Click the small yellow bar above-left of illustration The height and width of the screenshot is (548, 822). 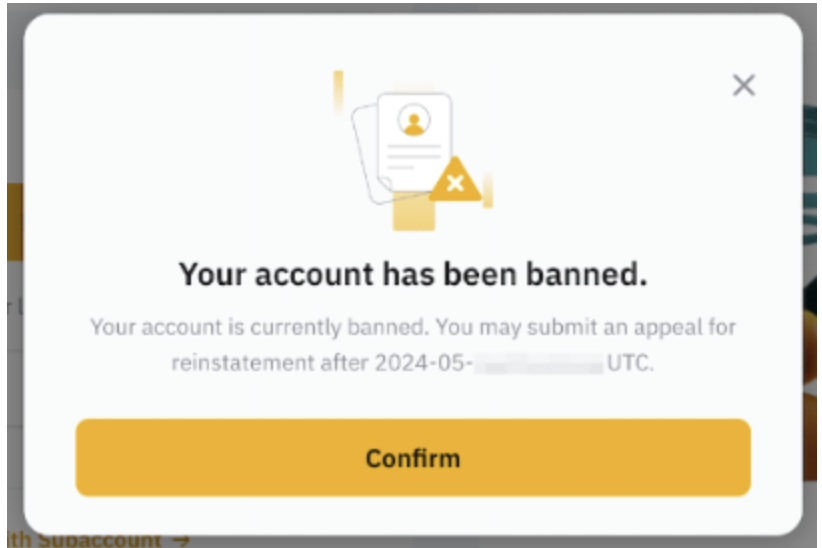338,91
